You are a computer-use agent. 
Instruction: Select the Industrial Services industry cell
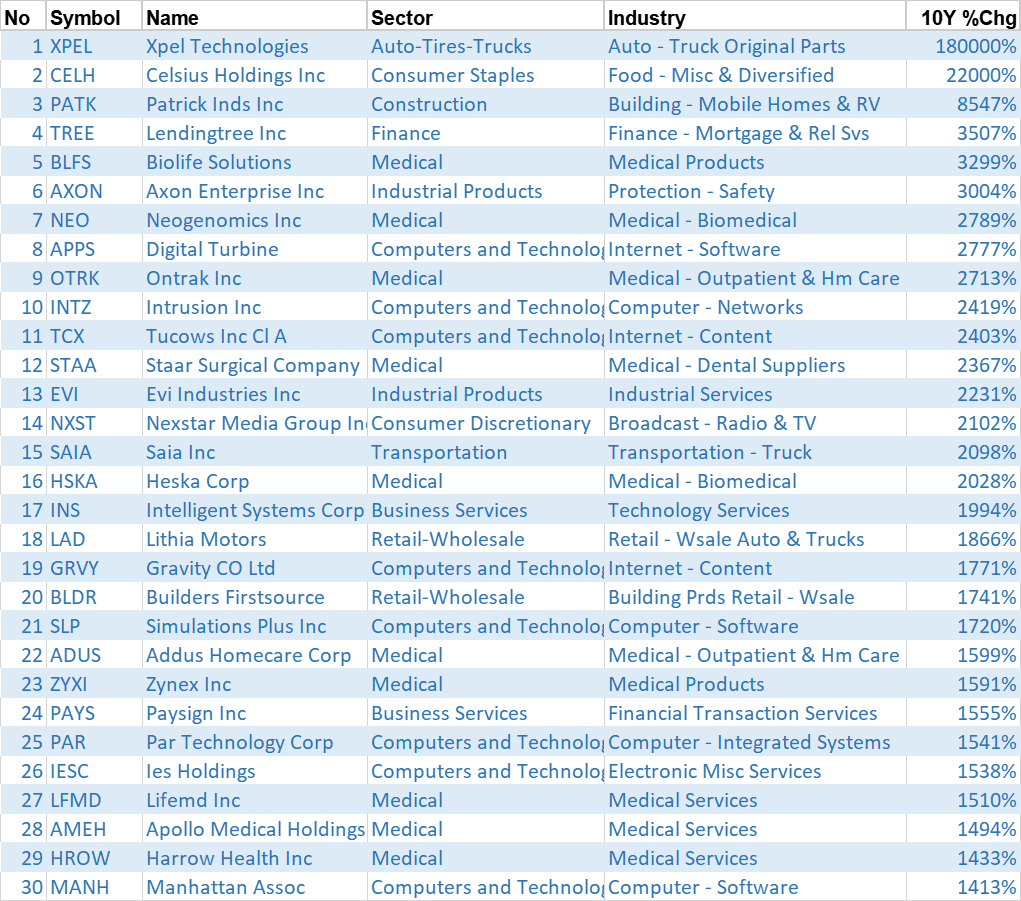coord(755,394)
